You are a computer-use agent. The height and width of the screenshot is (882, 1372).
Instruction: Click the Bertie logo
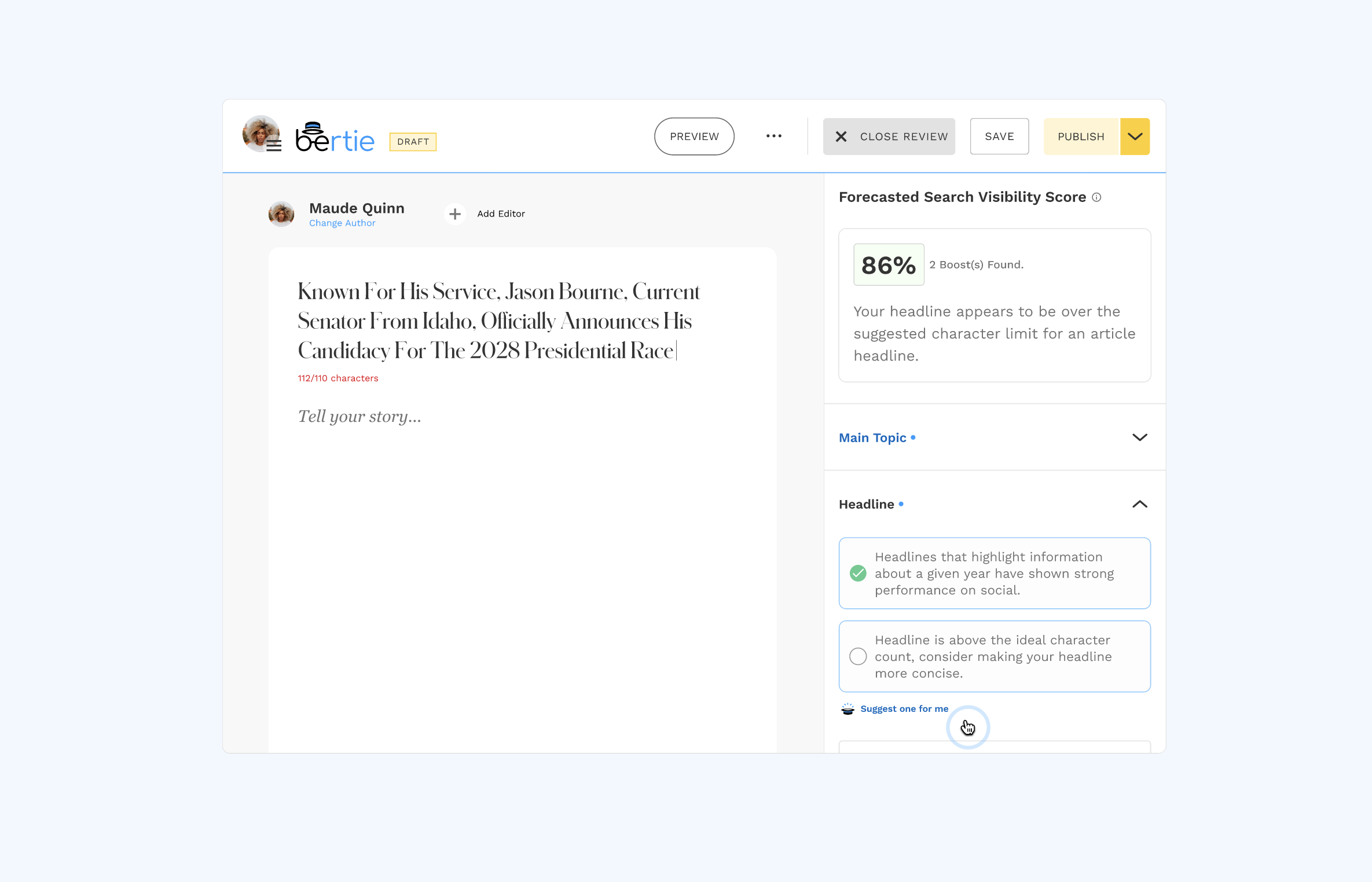click(x=335, y=138)
